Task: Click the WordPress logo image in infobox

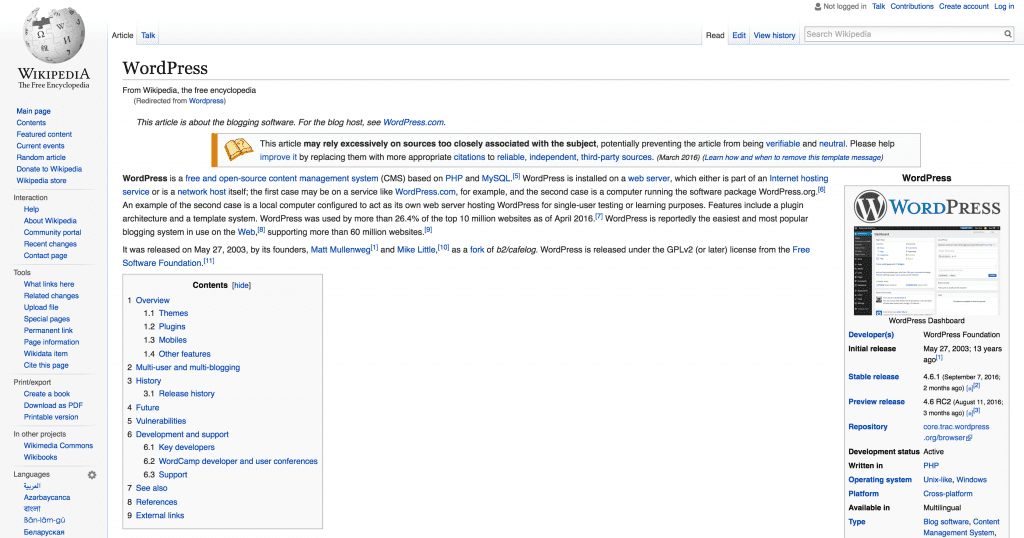Action: tap(927, 207)
